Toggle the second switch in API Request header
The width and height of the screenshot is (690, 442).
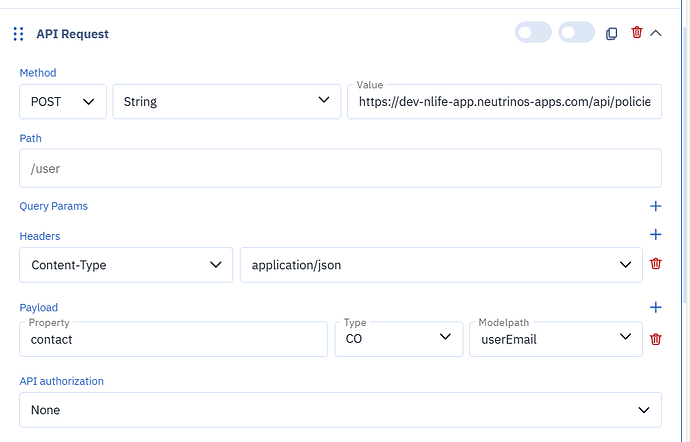576,33
